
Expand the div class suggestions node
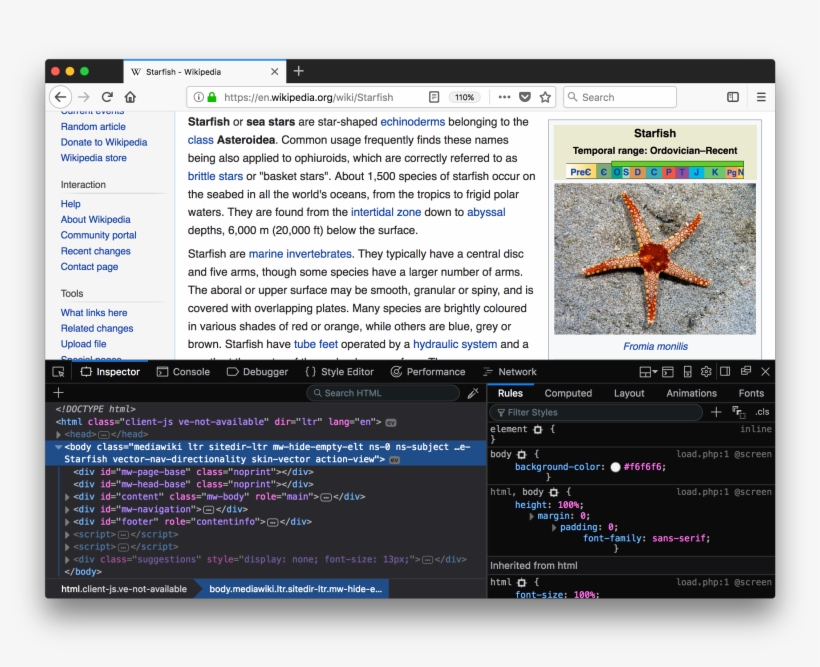[x=67, y=560]
